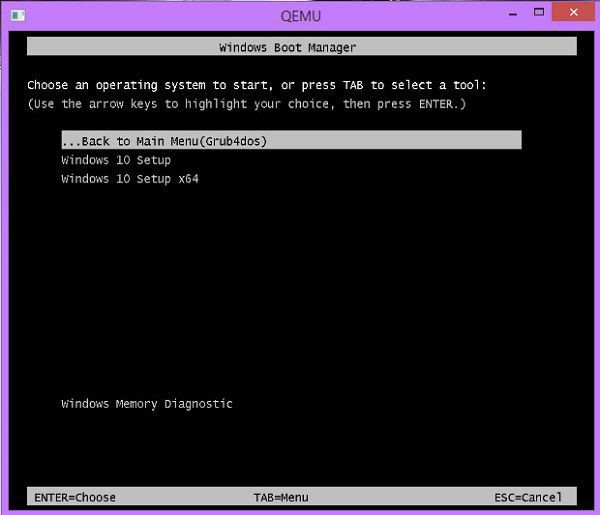Maximize the QEMU window

539,12
